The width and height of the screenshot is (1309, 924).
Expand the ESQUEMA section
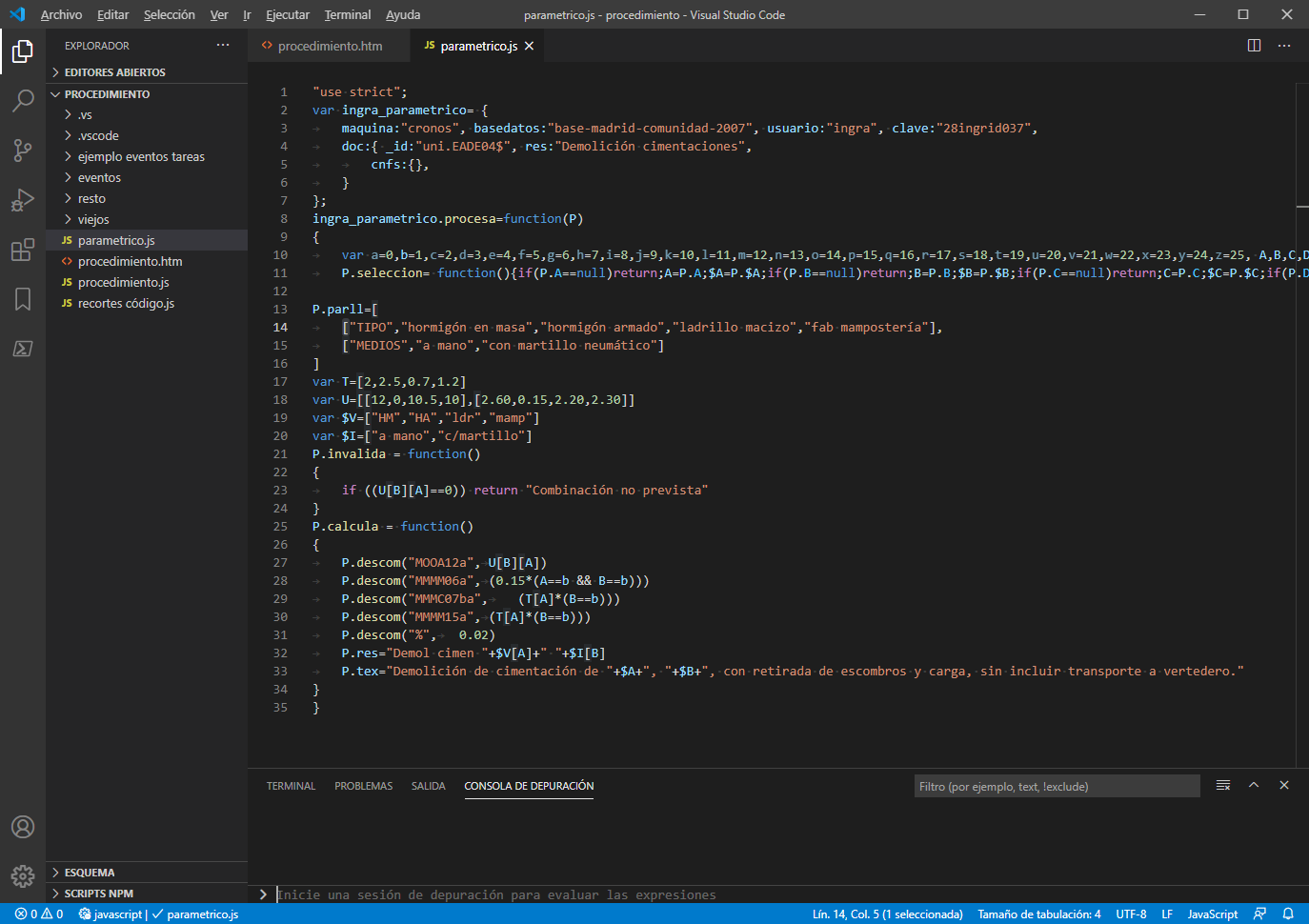pyautogui.click(x=90, y=873)
